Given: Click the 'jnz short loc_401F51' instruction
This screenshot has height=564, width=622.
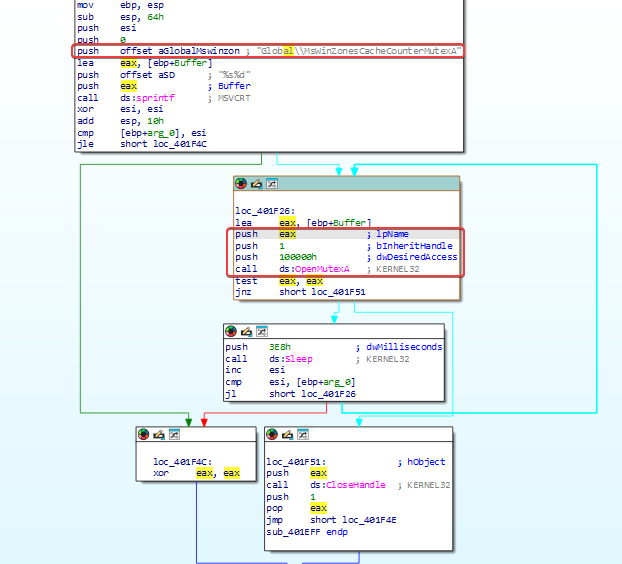Looking at the screenshot, I should [300, 292].
